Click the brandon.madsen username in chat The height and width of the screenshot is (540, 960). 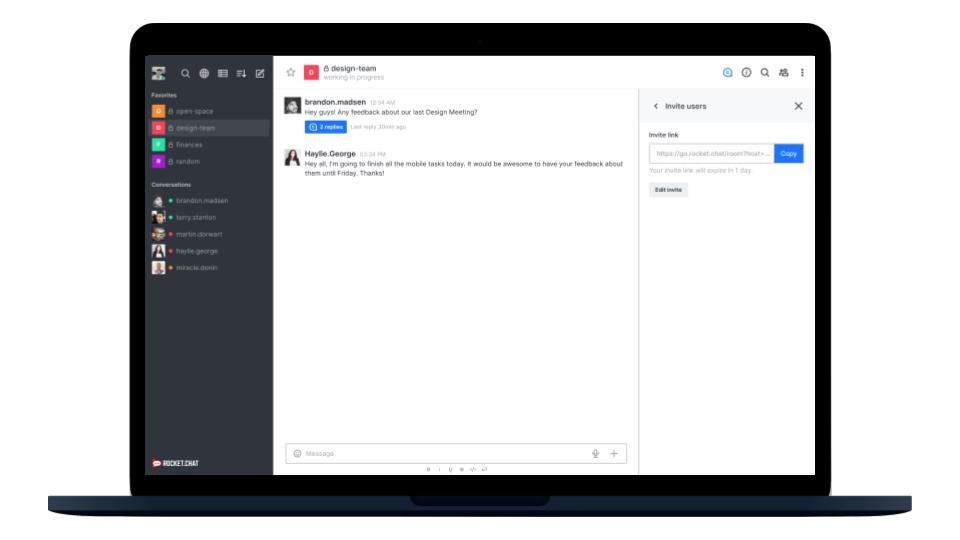point(335,102)
